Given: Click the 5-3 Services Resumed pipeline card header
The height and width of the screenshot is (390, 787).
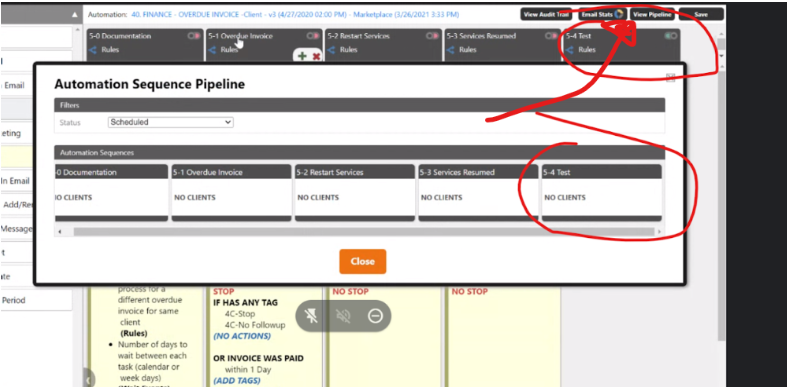Looking at the screenshot, I should (478, 172).
